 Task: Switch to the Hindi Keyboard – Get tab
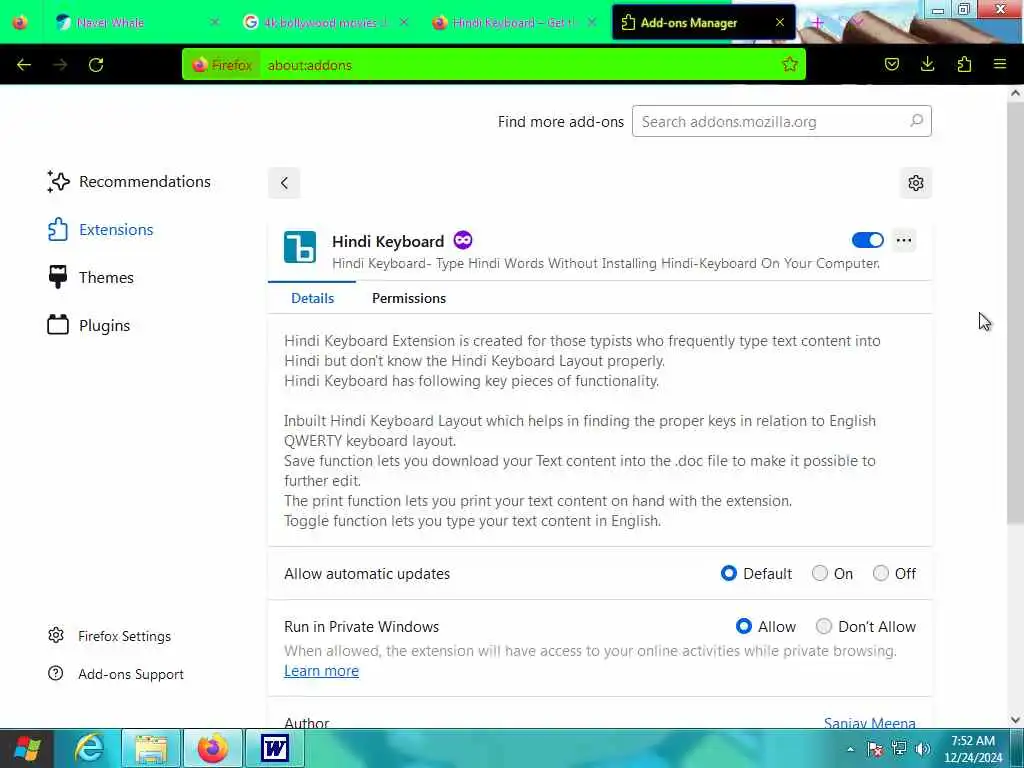point(513,22)
